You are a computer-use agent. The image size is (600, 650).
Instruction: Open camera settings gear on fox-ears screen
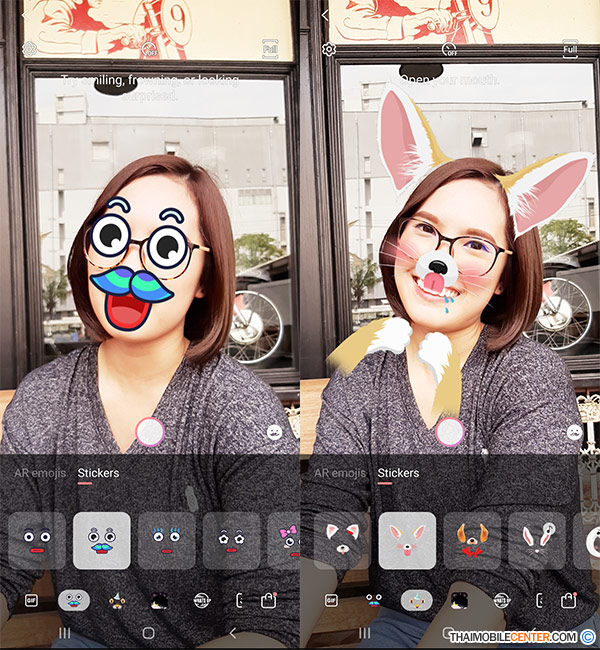[x=329, y=49]
